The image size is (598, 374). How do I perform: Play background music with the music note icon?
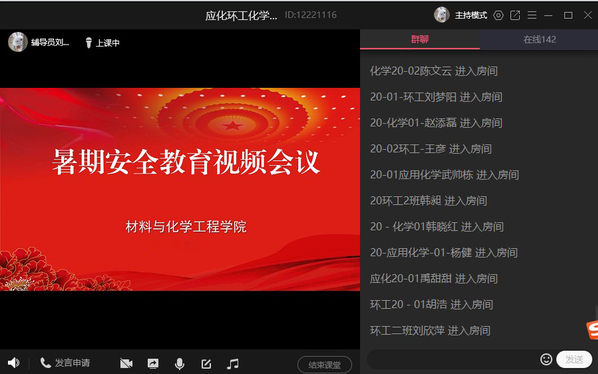tap(233, 364)
